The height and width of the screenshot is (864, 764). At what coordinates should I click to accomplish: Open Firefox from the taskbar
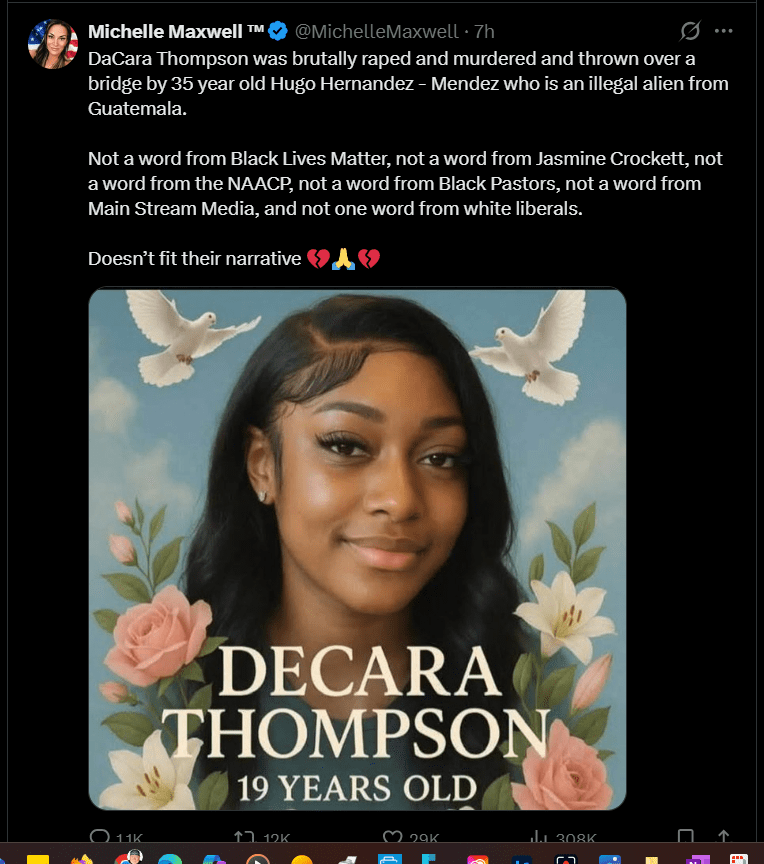tap(82, 859)
